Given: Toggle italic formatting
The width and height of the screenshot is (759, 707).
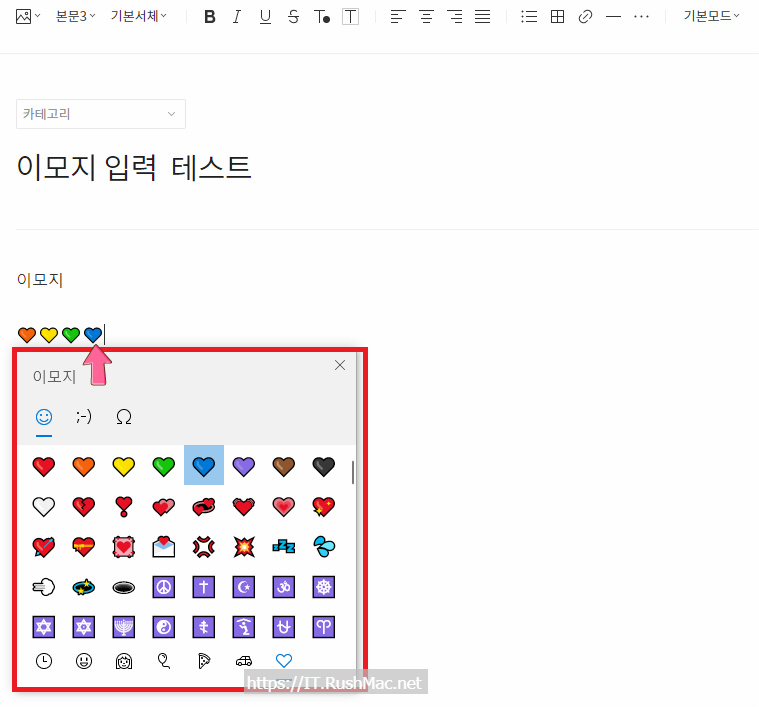Looking at the screenshot, I should tap(237, 17).
